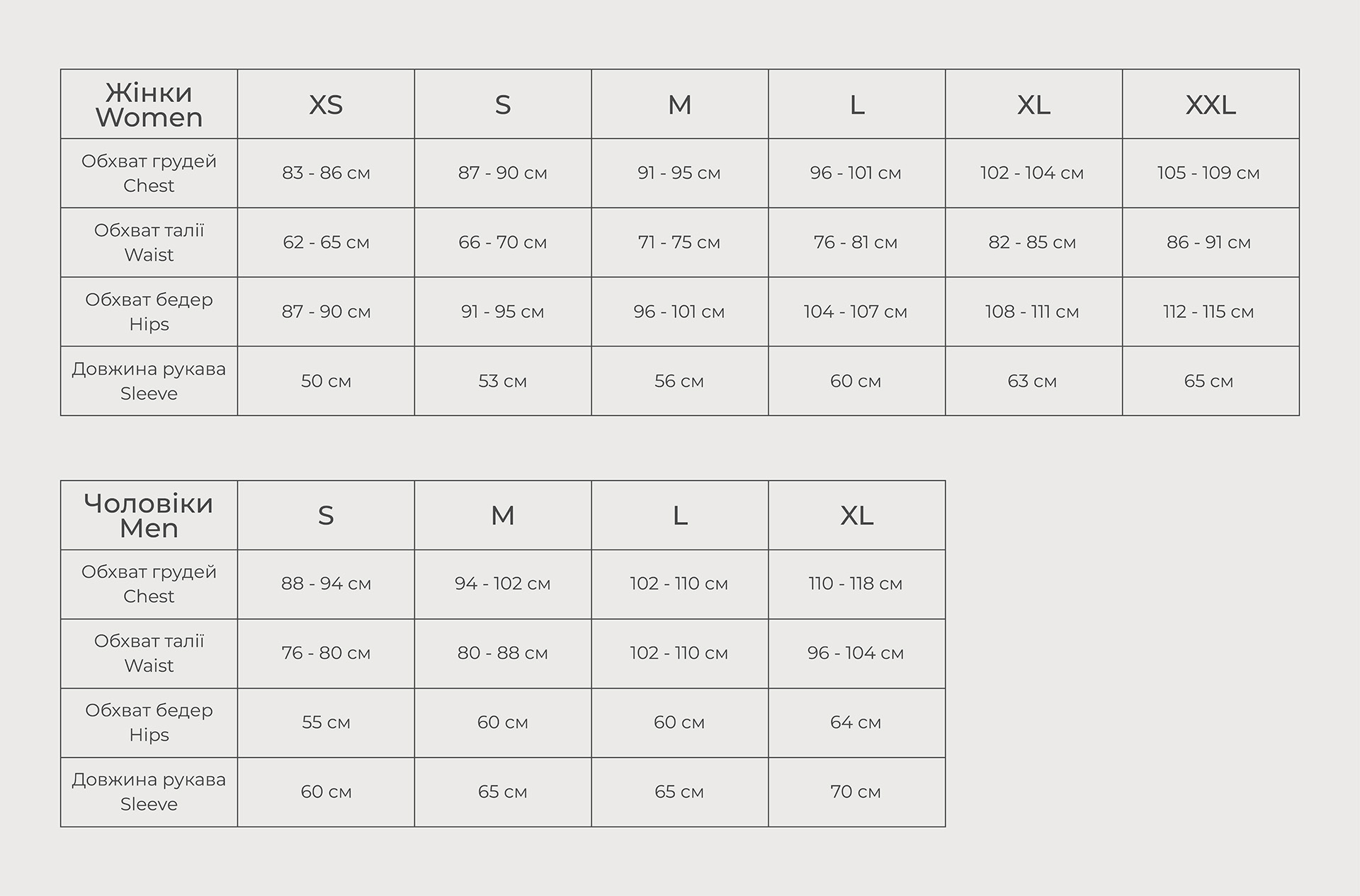The width and height of the screenshot is (1360, 896).
Task: Click men's chest value 110 - 118 см
Action: click(855, 584)
